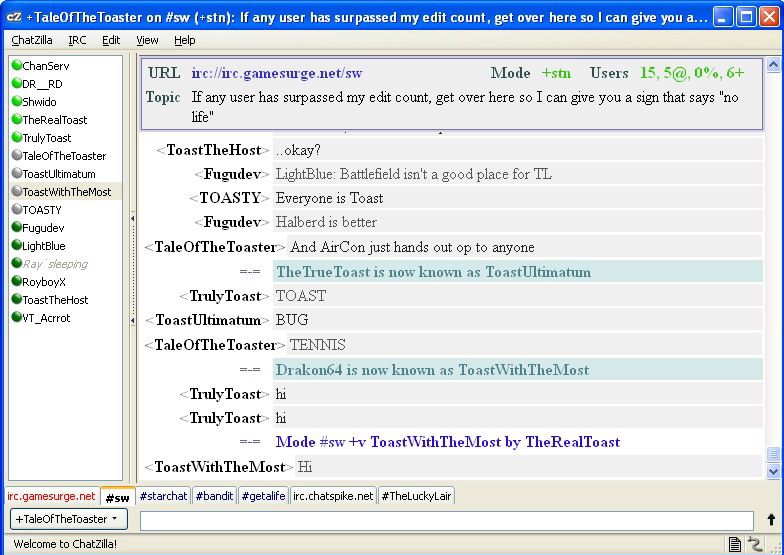This screenshot has width=784, height=555.
Task: Click the ChatZilla cZ icon in title bar
Action: pyautogui.click(x=14, y=17)
